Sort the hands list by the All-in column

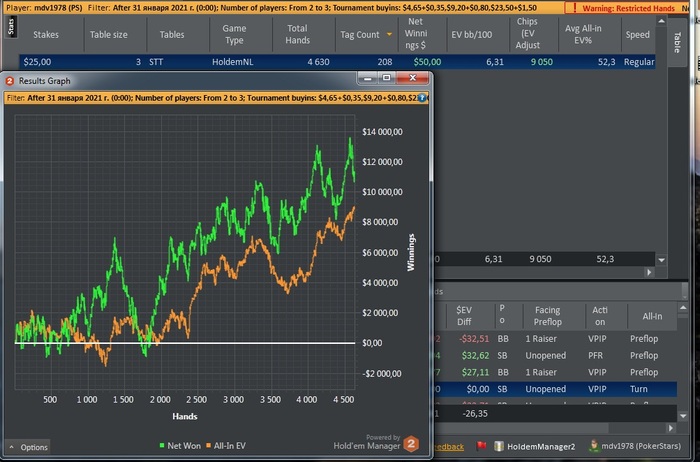tap(652, 316)
